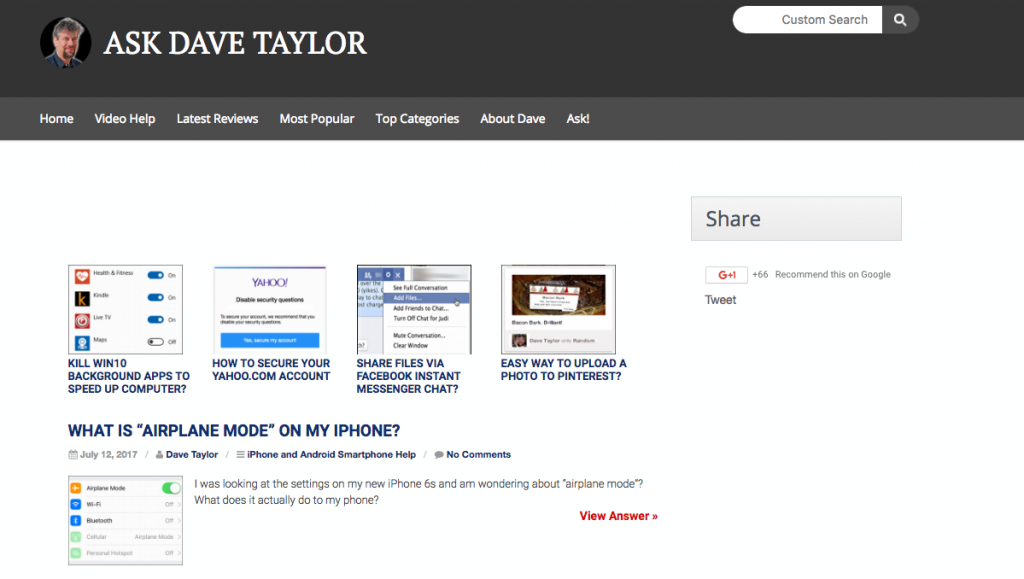Click the search magnifier button
This screenshot has width=1024, height=579.
(900, 20)
